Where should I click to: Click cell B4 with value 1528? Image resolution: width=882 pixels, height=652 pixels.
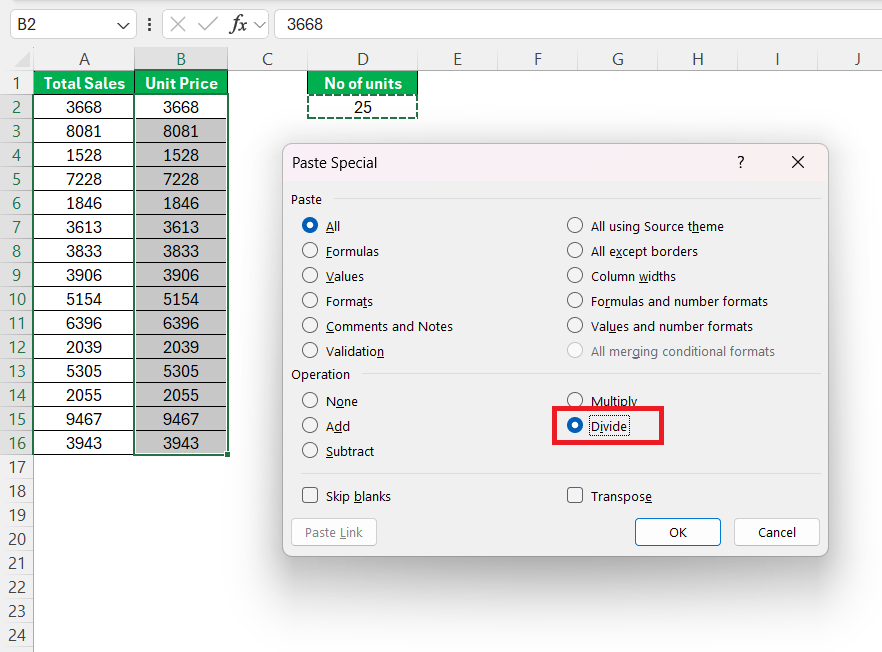click(x=181, y=155)
